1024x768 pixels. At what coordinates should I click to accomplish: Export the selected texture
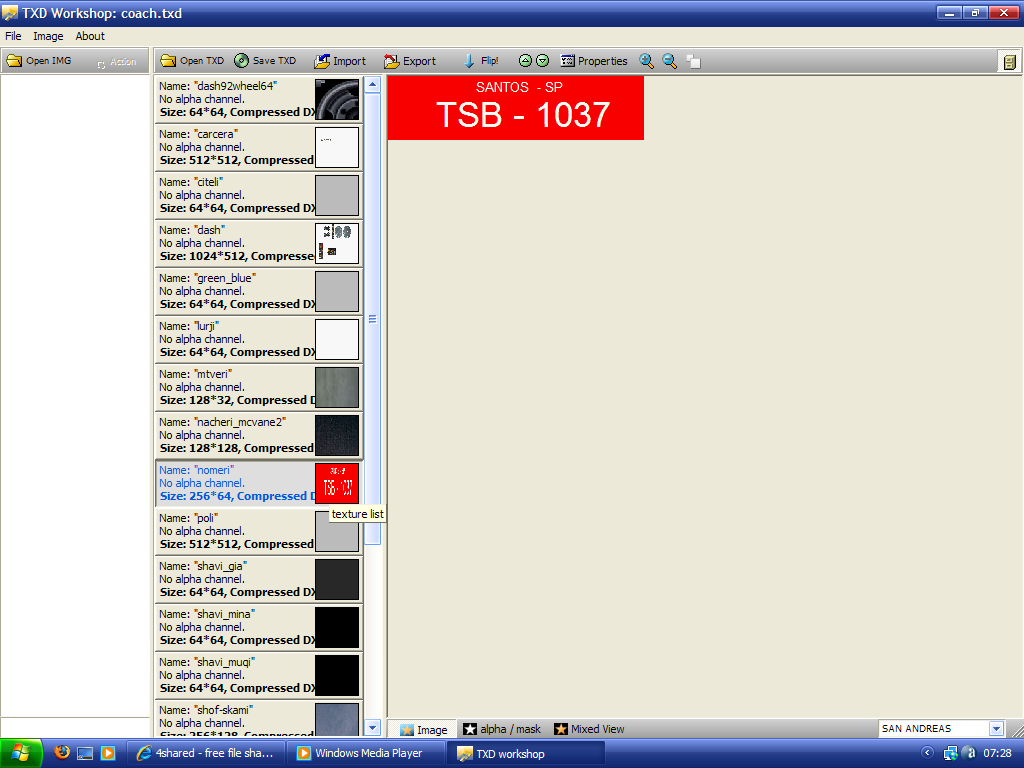tap(409, 61)
